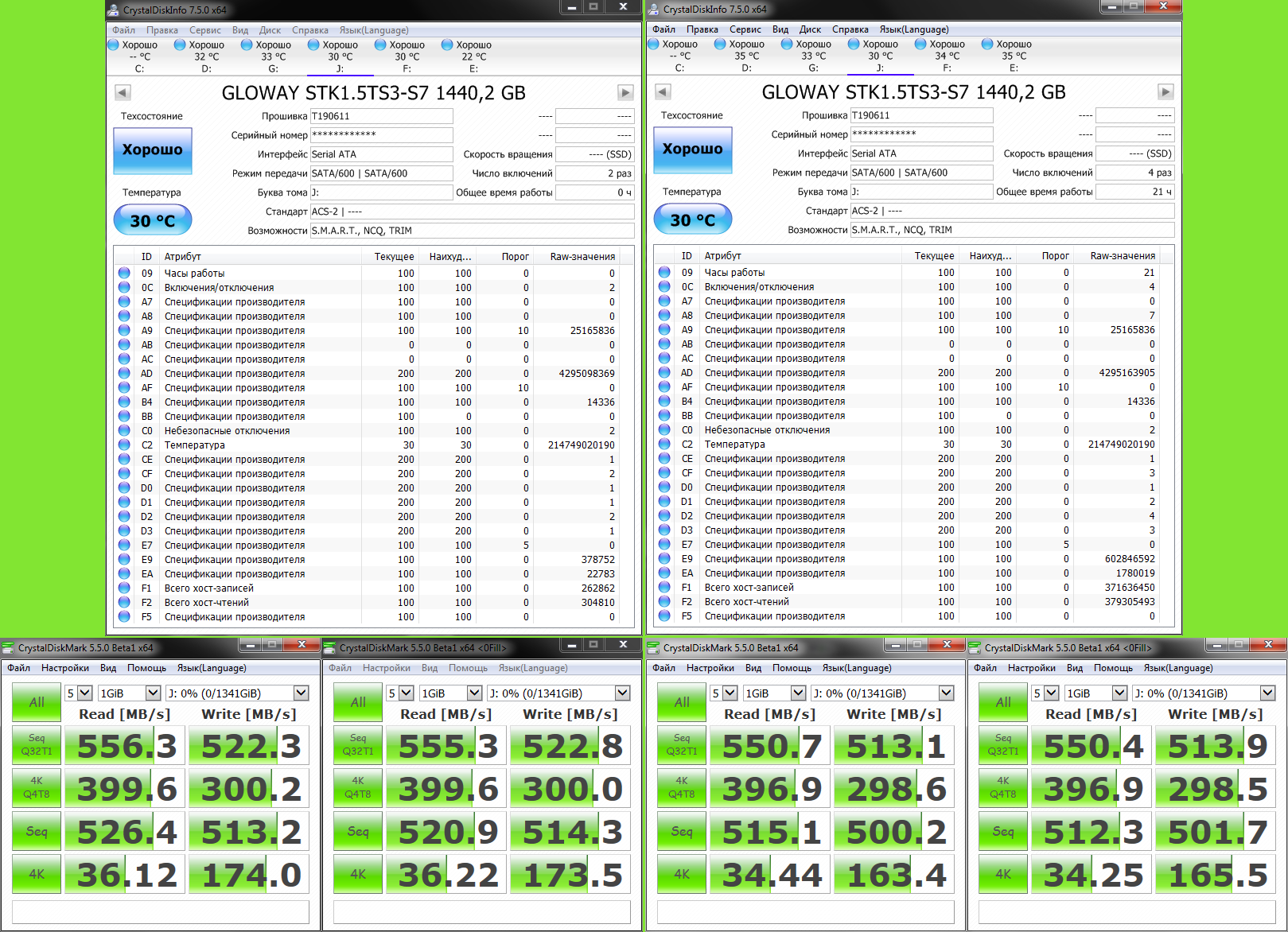
Task: Open Сервис menu in left CrystalDiskInfo window
Action: pos(205,30)
